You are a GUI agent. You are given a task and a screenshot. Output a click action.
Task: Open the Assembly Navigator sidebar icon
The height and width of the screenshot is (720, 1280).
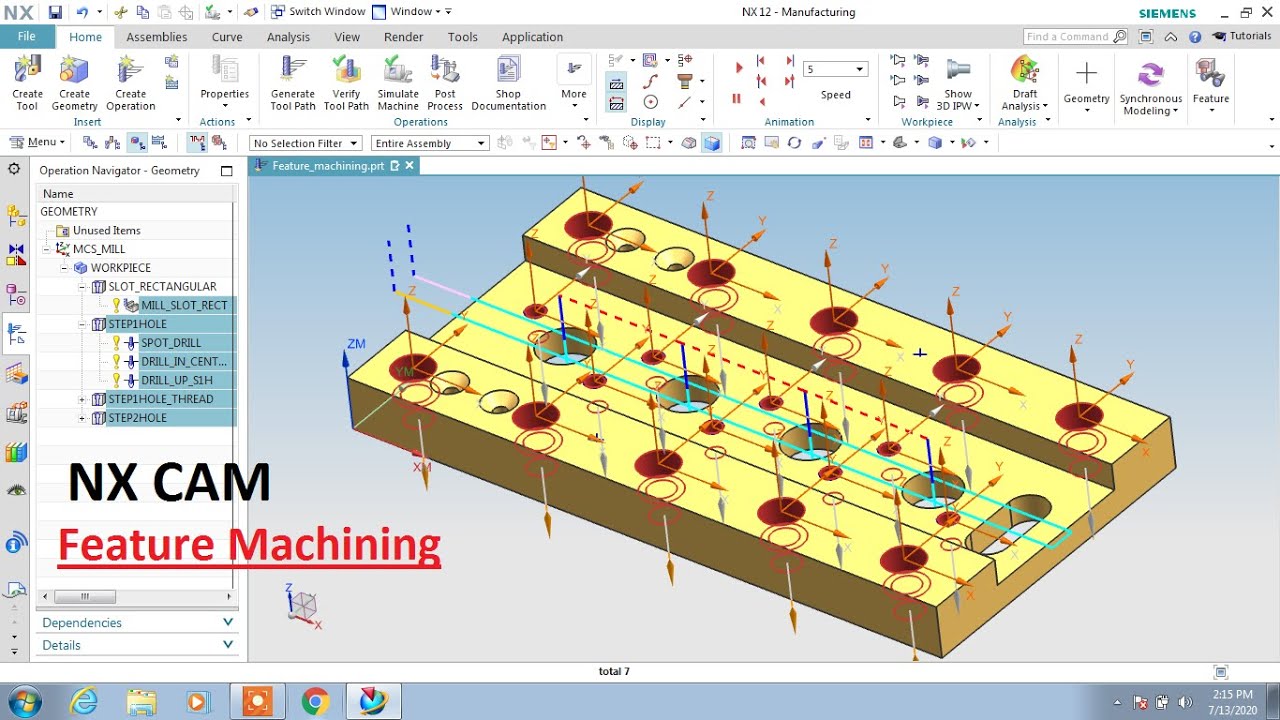[16, 216]
